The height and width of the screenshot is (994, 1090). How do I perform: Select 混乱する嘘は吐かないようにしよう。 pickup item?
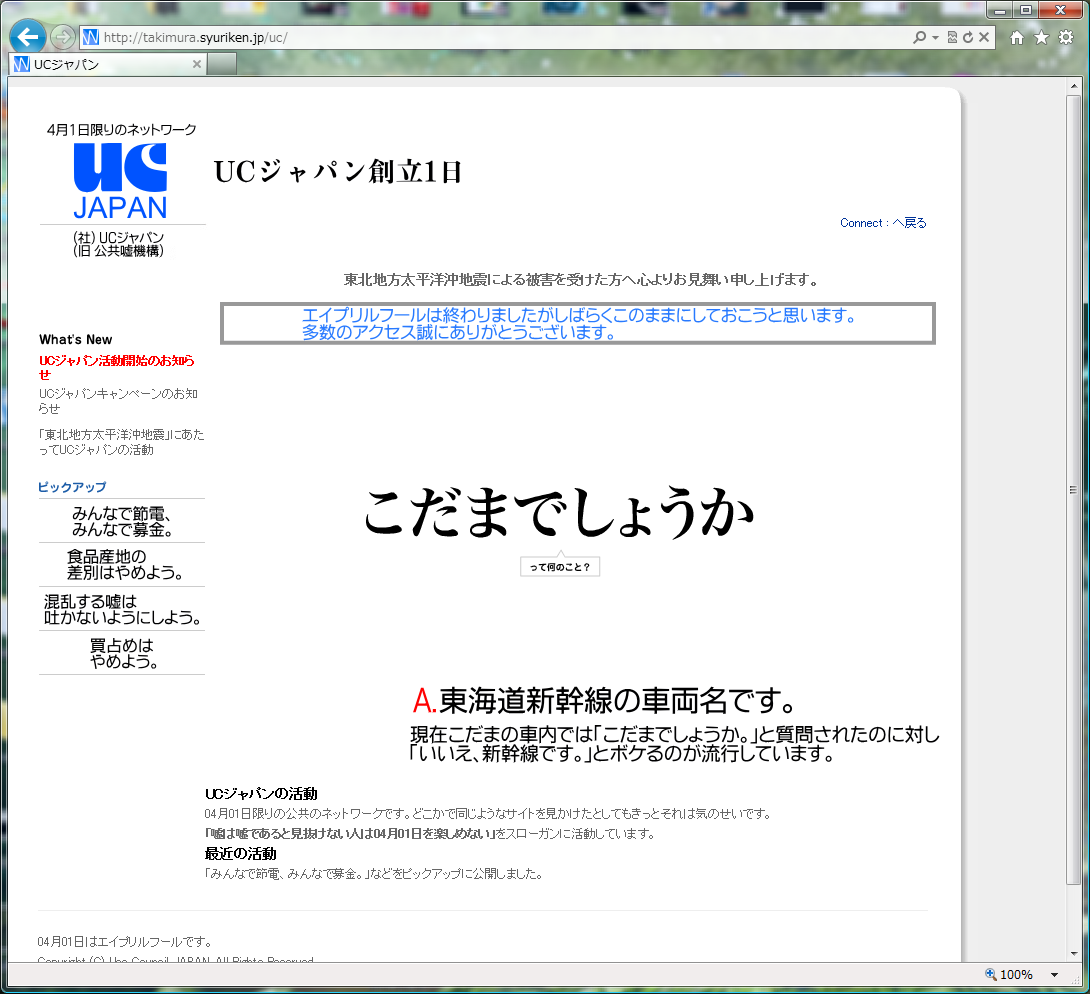coord(122,609)
